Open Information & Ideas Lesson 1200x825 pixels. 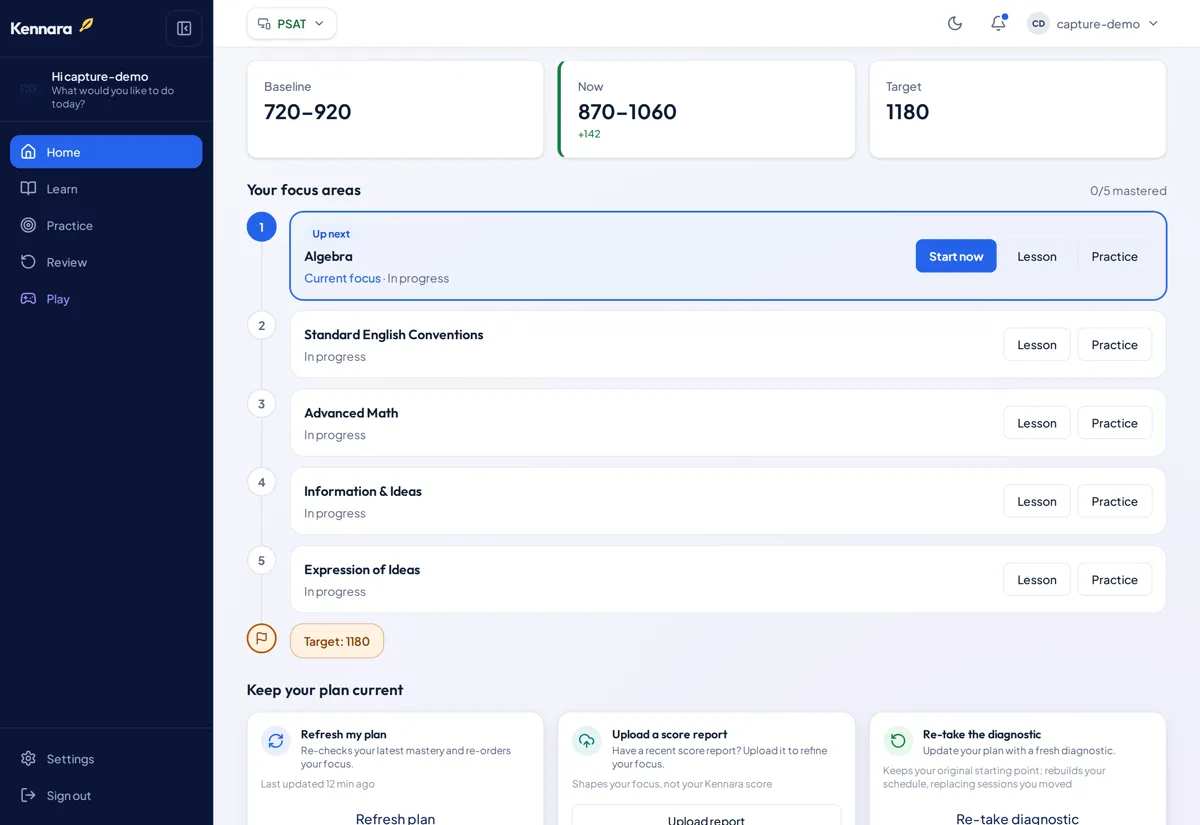pyautogui.click(x=1037, y=501)
